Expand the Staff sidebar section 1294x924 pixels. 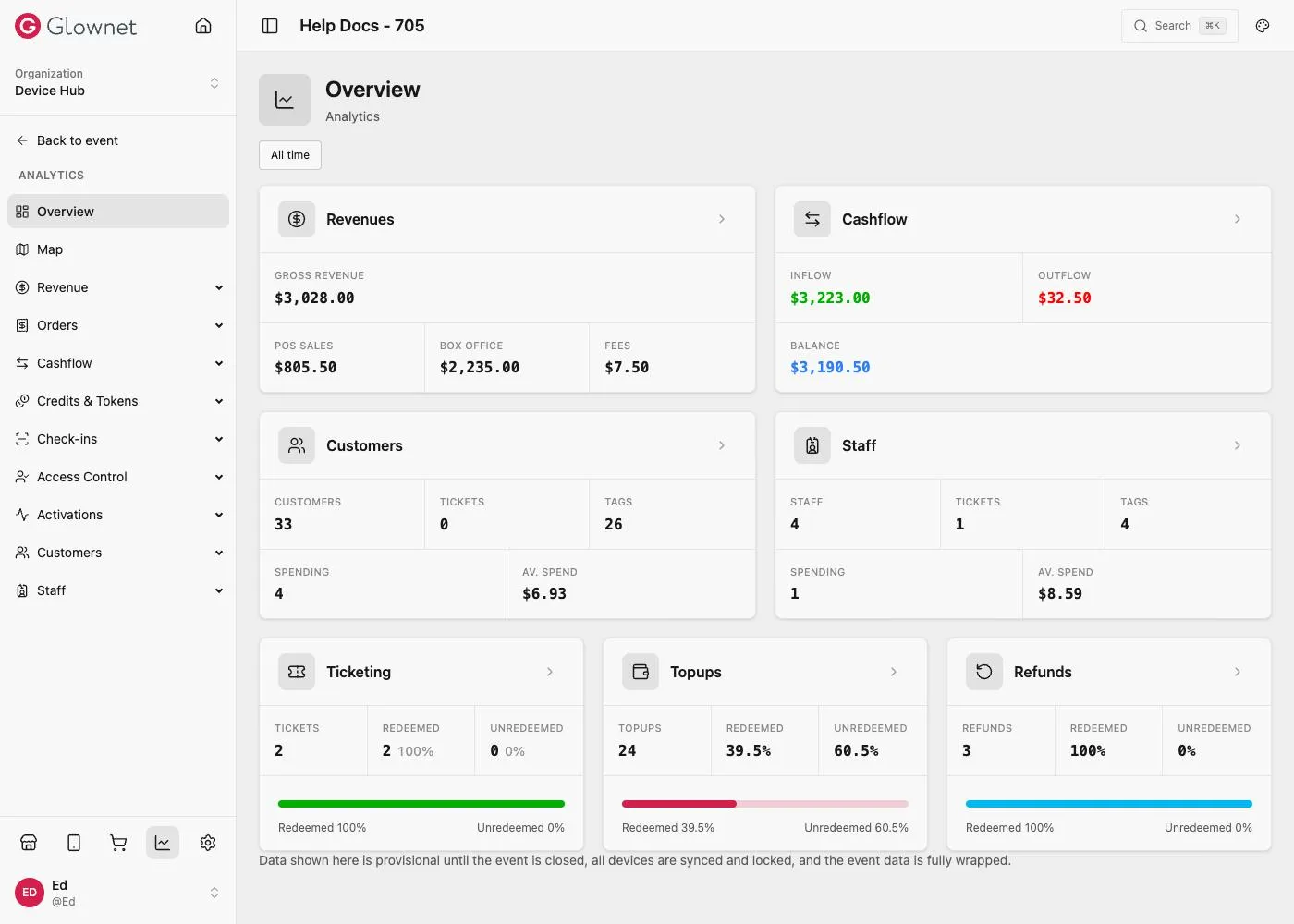point(118,590)
